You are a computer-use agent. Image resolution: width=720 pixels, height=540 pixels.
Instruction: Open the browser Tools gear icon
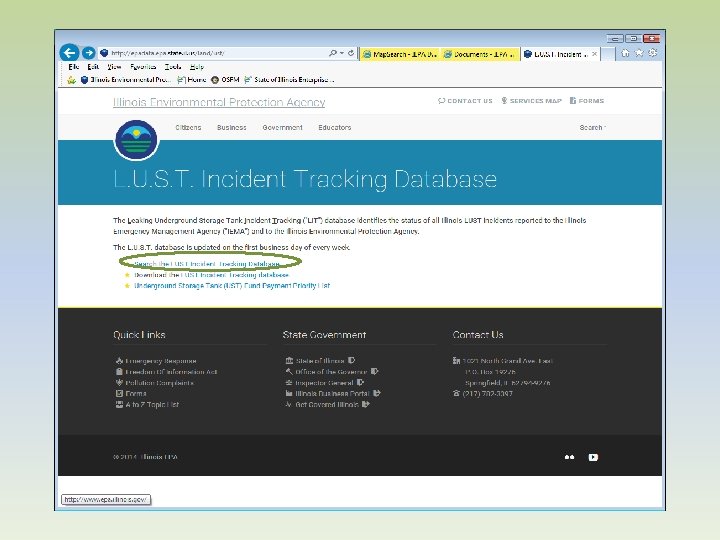click(x=652, y=53)
